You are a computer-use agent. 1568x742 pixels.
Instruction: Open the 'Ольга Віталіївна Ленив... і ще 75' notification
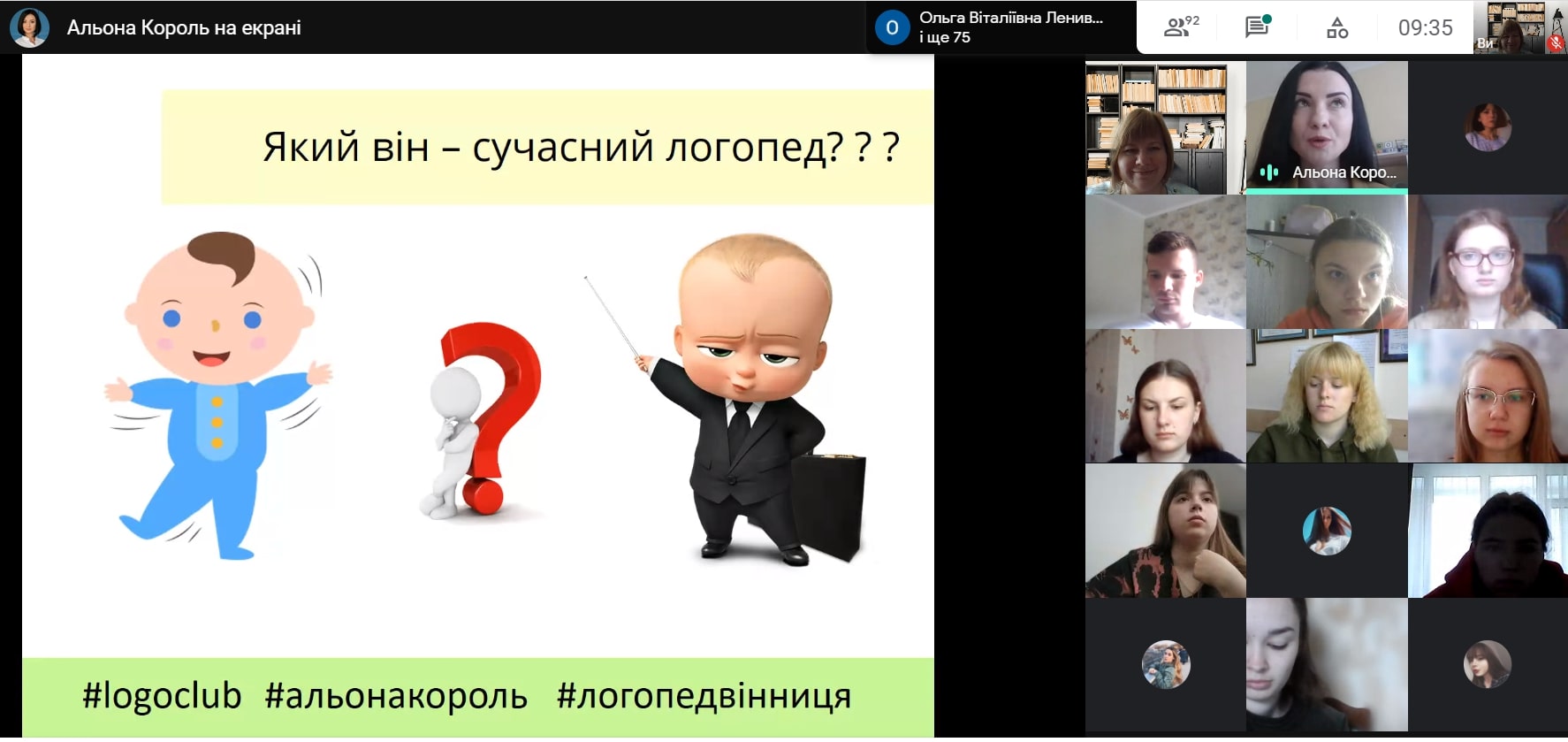click(1010, 27)
